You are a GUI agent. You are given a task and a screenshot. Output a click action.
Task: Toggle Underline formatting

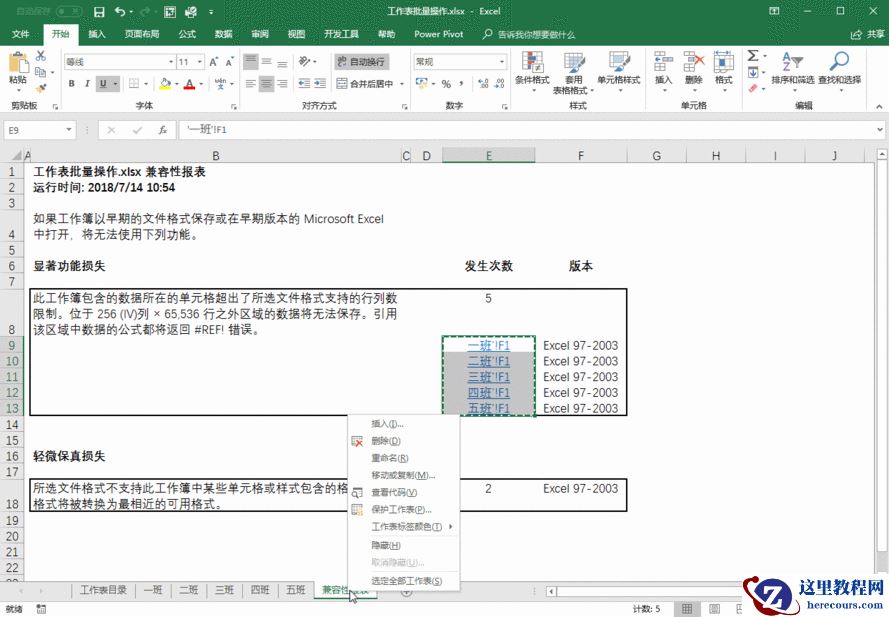[103, 84]
